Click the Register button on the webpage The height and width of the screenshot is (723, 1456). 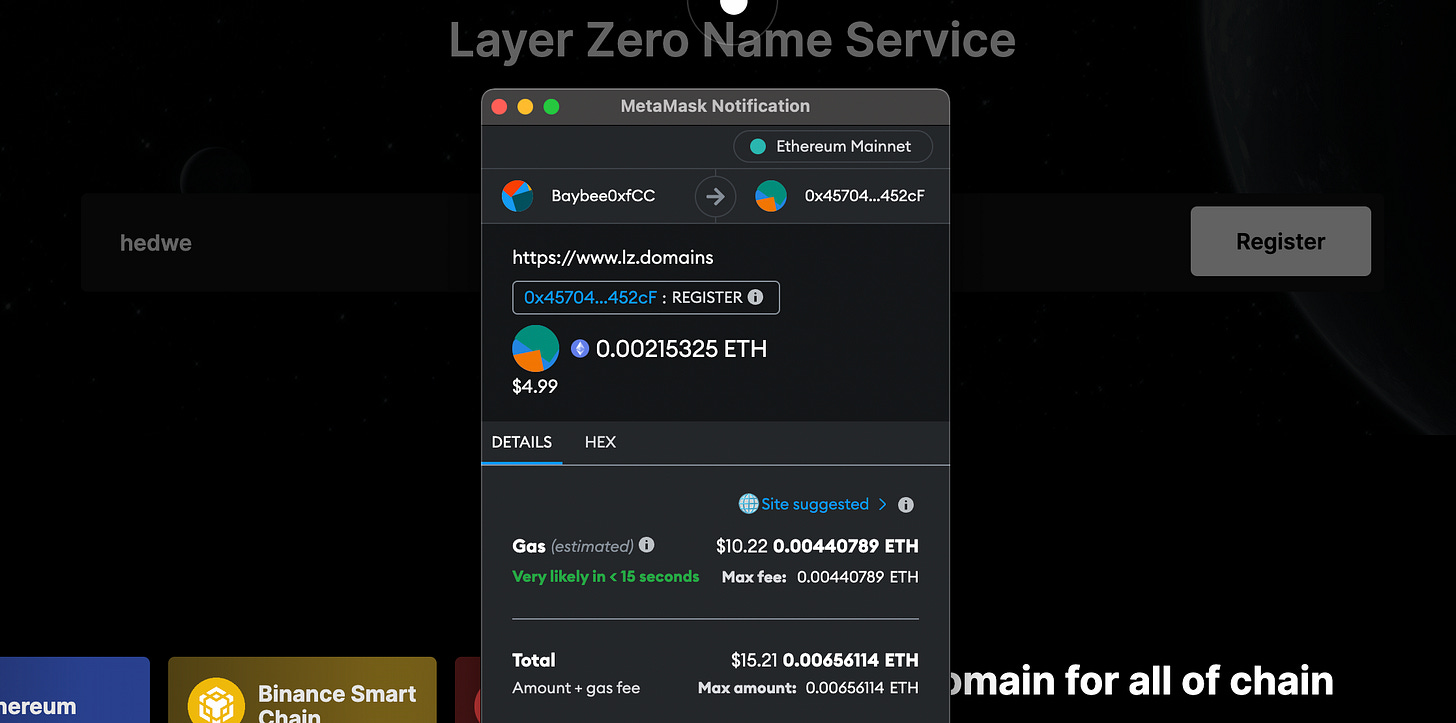click(x=1280, y=241)
